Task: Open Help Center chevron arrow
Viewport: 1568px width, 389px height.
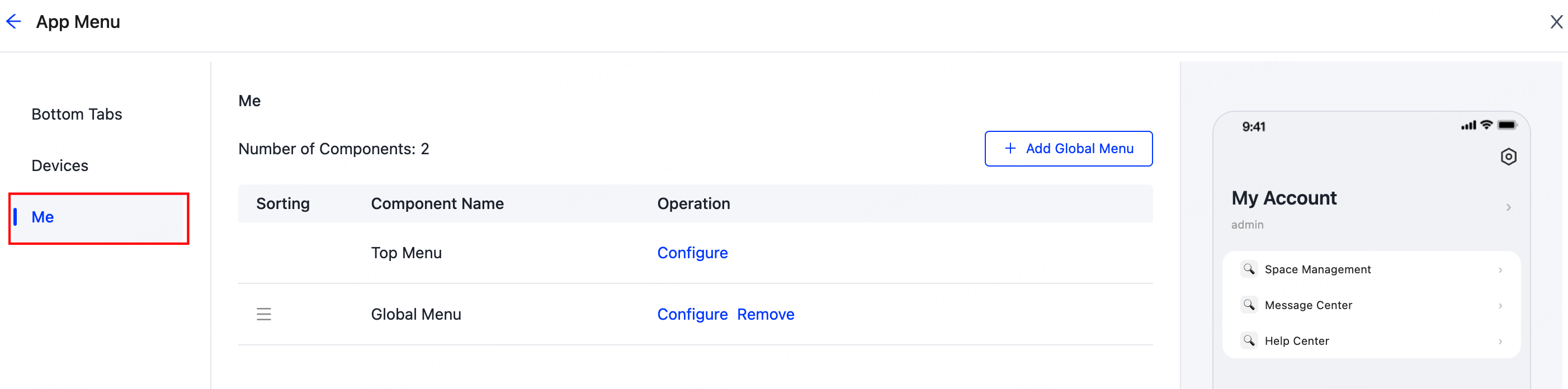Action: click(1500, 341)
